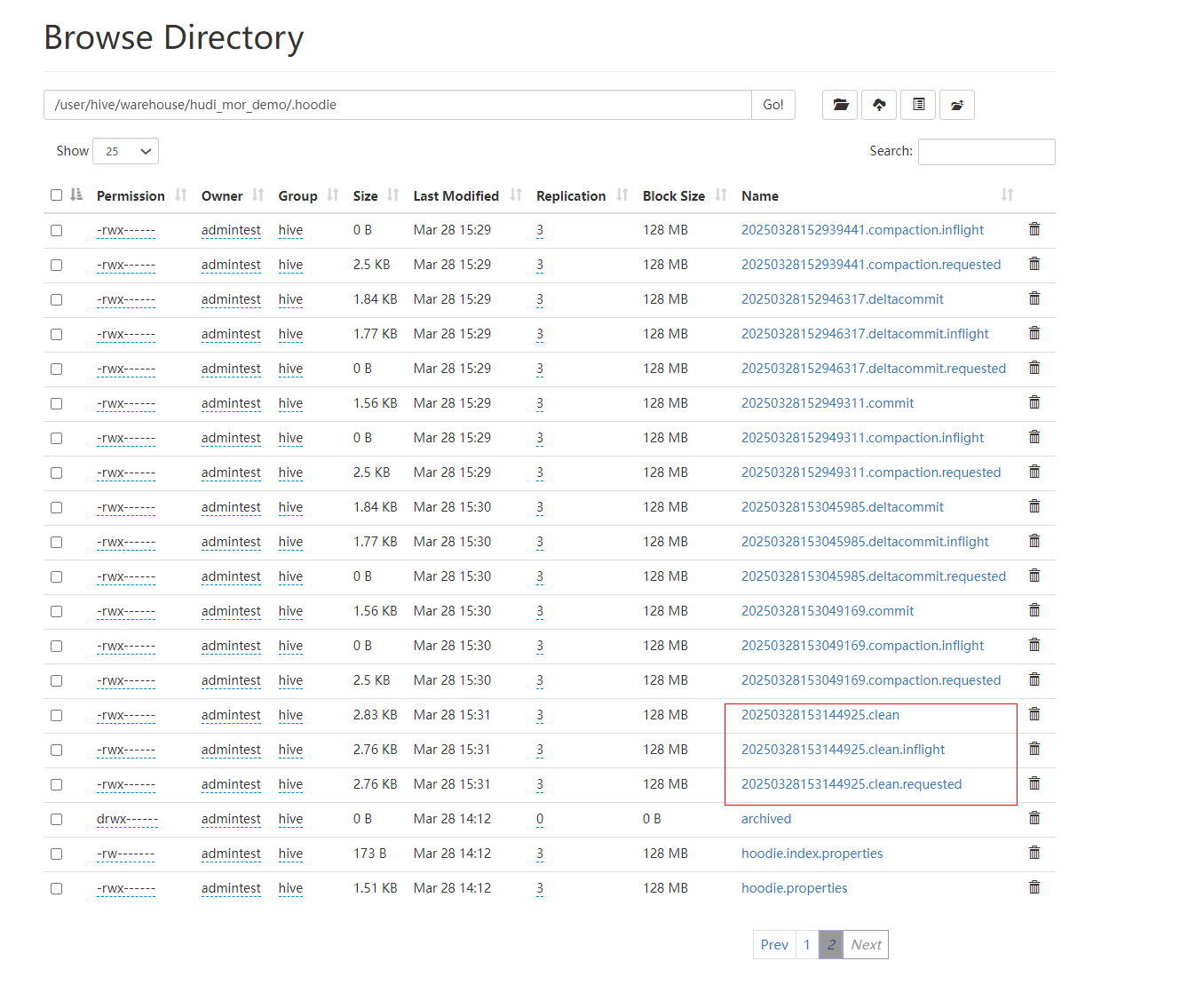The height and width of the screenshot is (985, 1204).
Task: Go to page 1 in pagination
Action: pos(806,945)
